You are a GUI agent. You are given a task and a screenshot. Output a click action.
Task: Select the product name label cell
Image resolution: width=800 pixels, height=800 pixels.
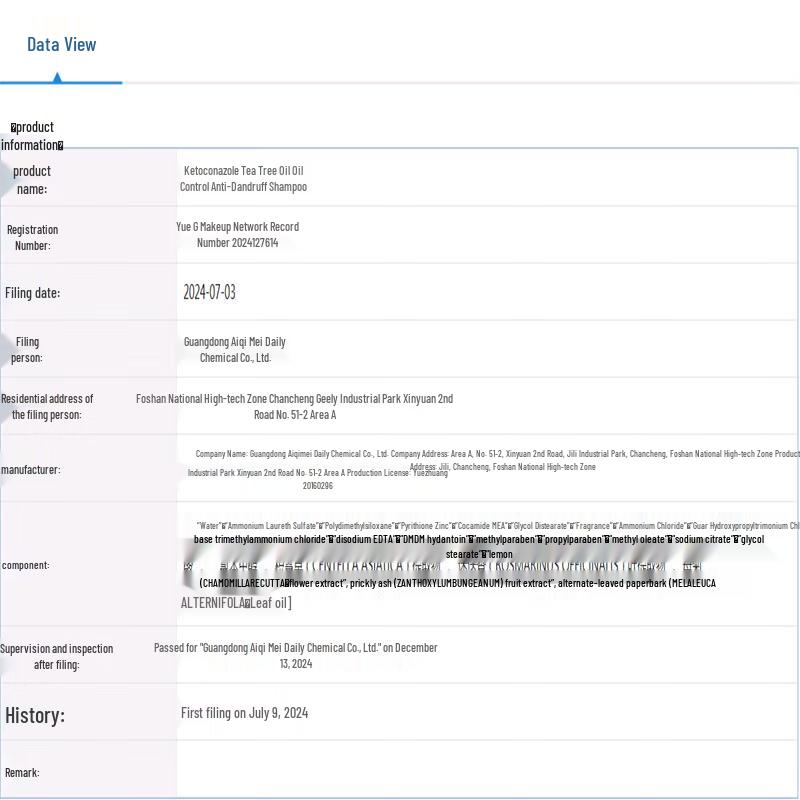point(32,180)
